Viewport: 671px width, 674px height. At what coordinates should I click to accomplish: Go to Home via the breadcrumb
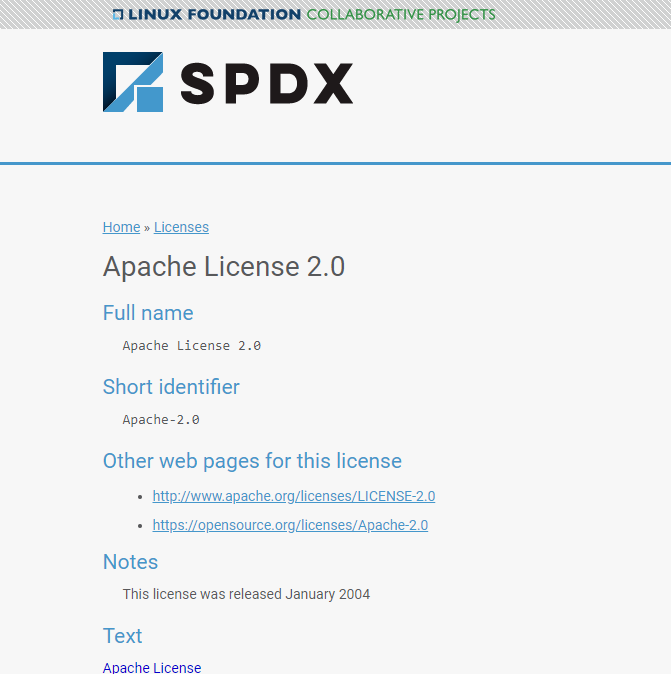tap(121, 227)
